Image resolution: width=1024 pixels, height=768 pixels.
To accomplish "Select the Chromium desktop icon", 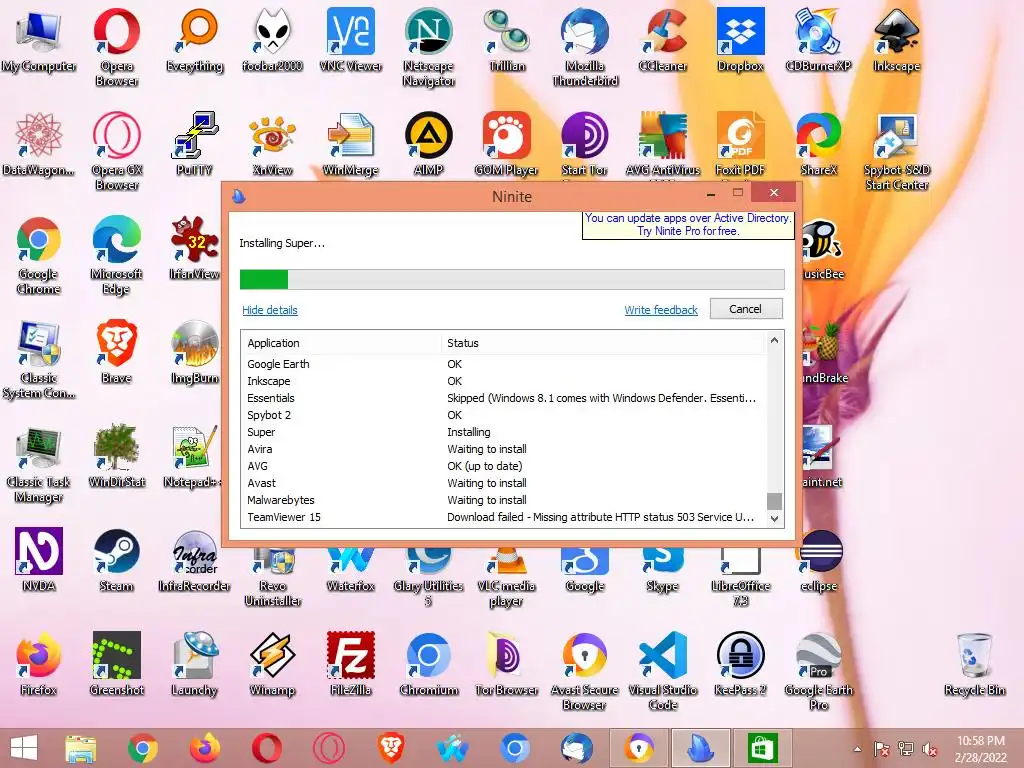I will coord(428,664).
